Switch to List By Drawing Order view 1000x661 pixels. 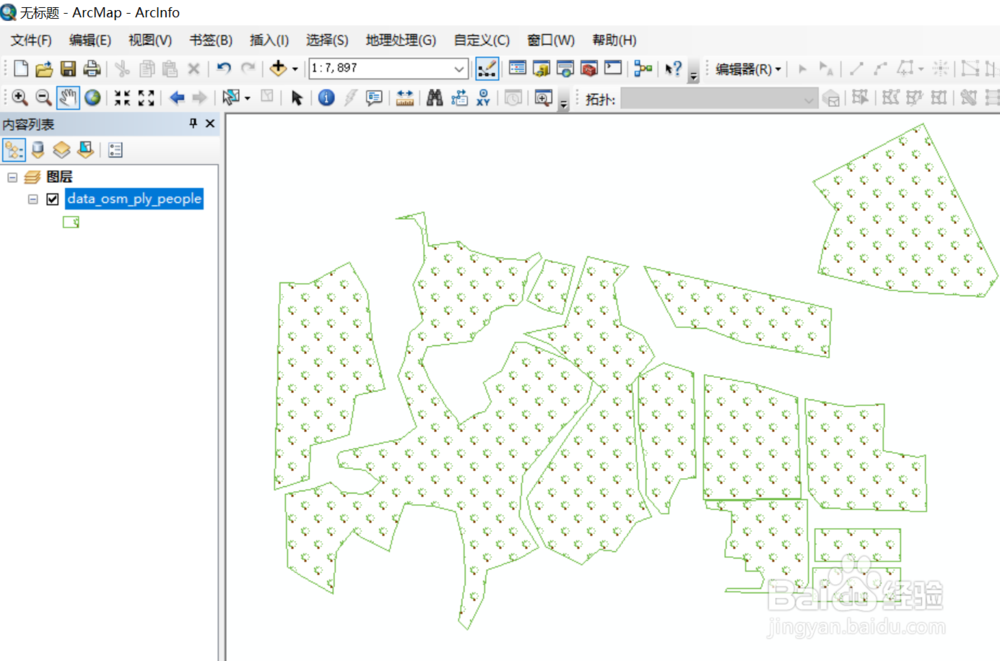pyautogui.click(x=14, y=150)
